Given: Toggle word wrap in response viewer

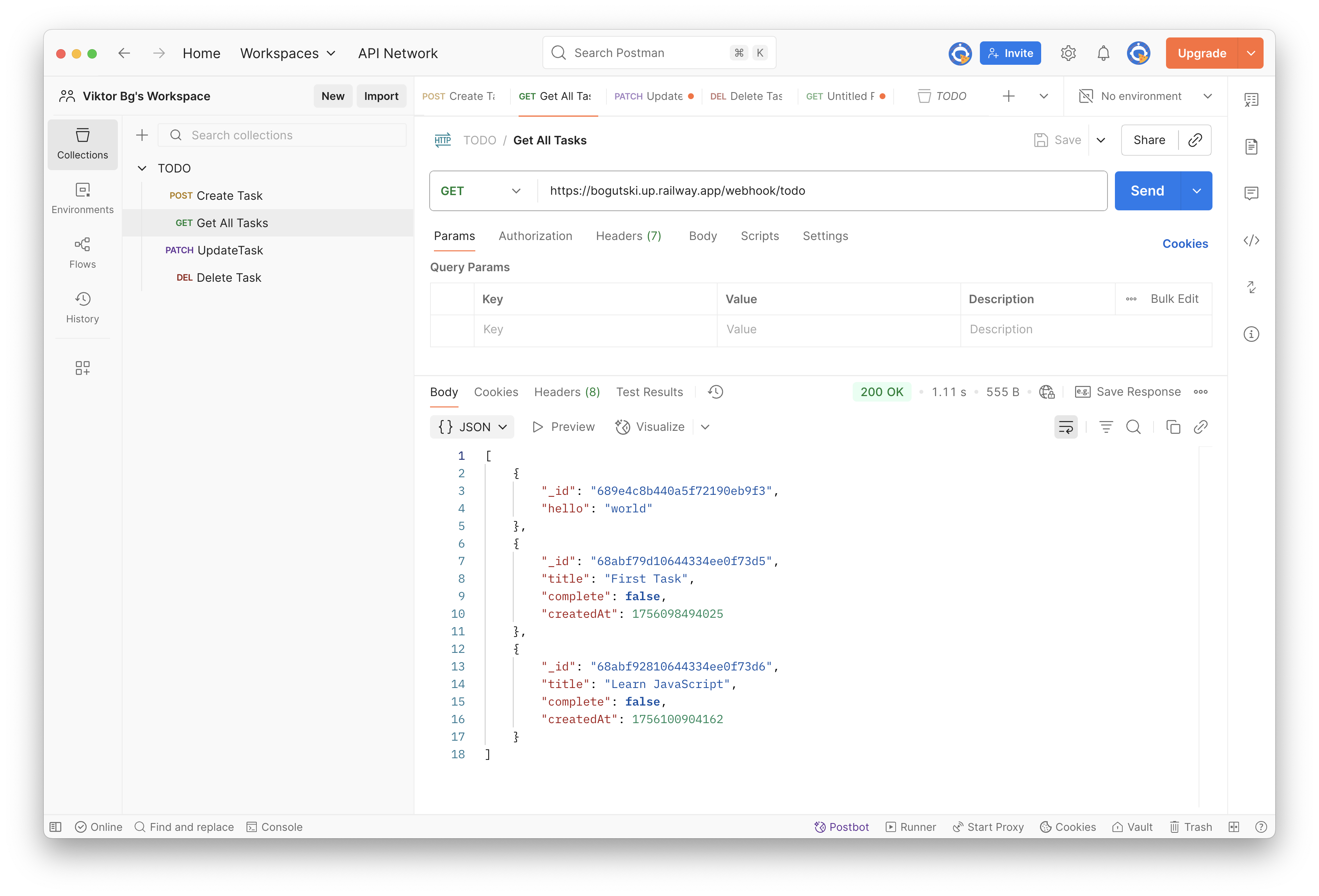Looking at the screenshot, I should 1065,427.
